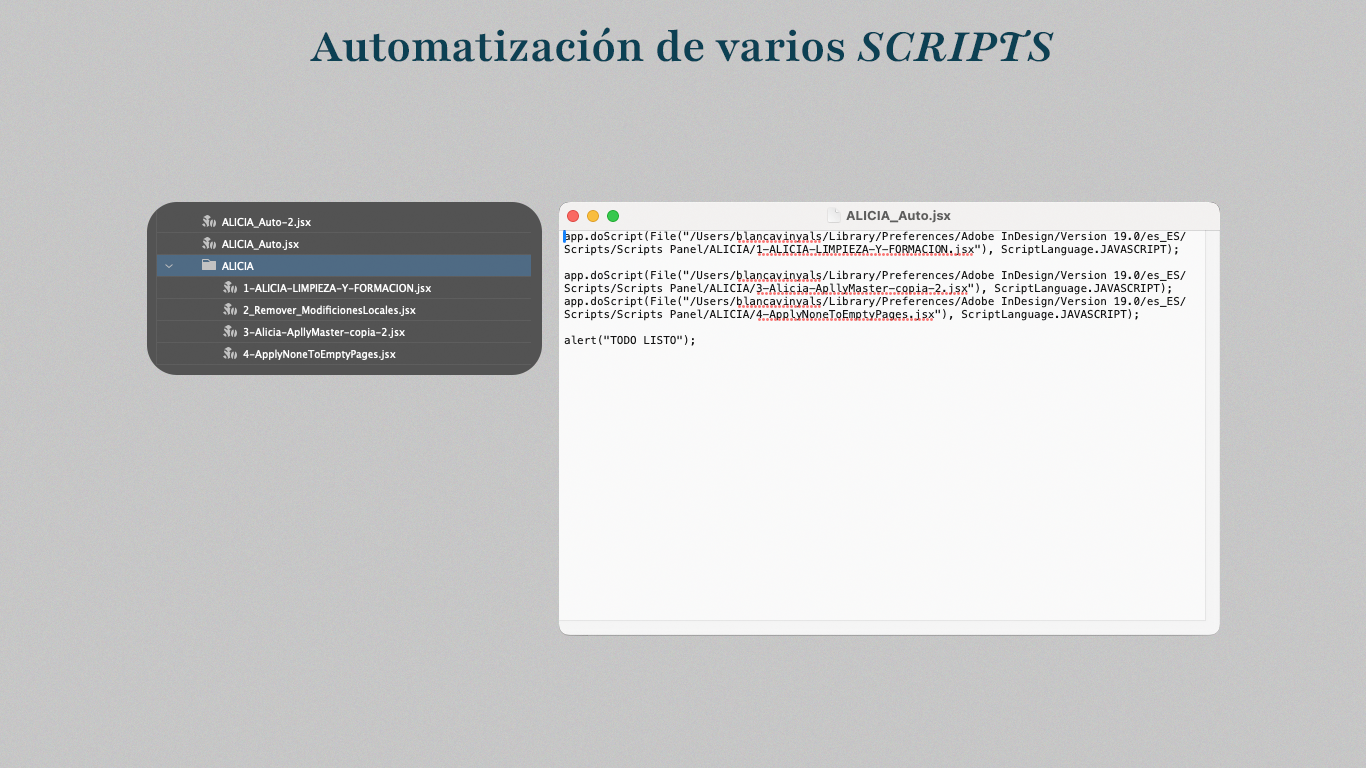Click the icon of 3-Alicia-ApllyMaster-copia-2.jsx

click(x=229, y=332)
